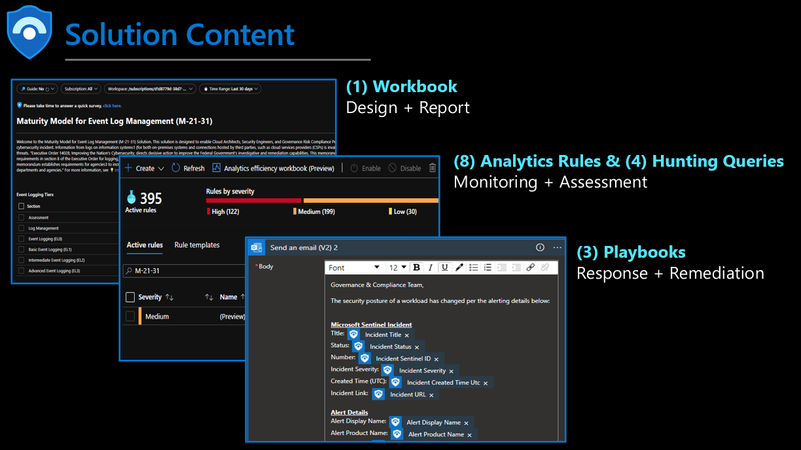Check the Assessment checkbox
The image size is (801, 450).
tap(21, 218)
